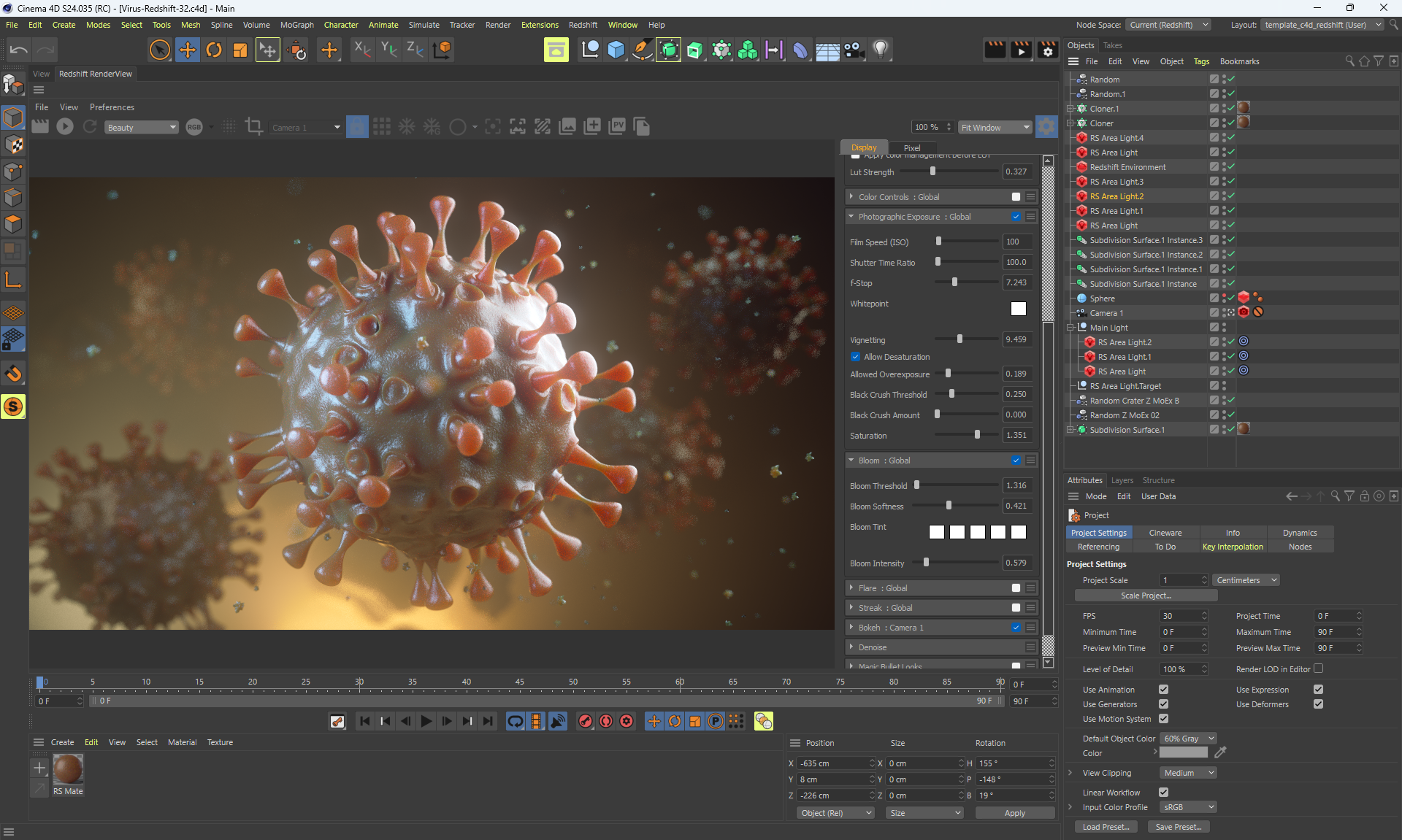Open Edit Render Settings icon
Screen dimensions: 1402x840
click(1048, 50)
